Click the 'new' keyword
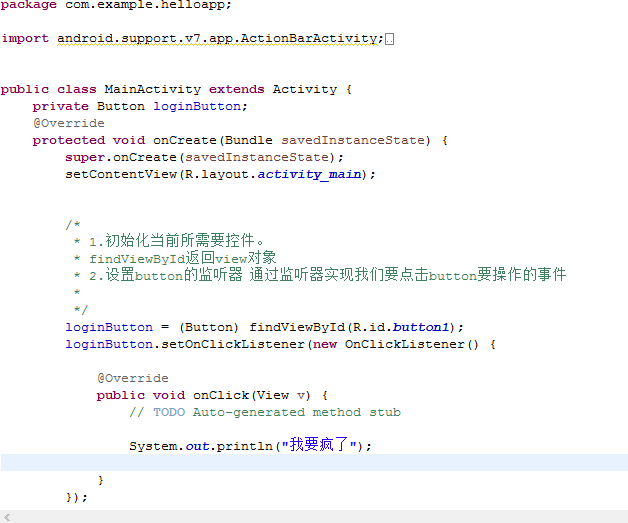This screenshot has height=523, width=628. click(325, 345)
